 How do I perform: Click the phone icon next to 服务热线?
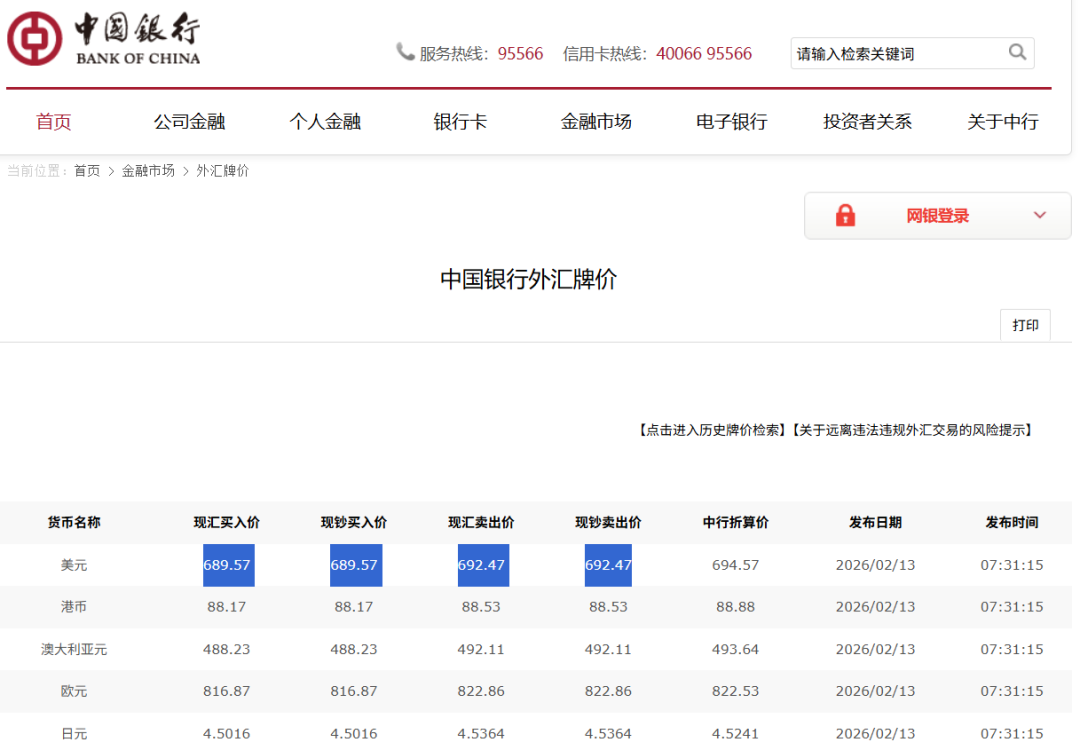click(x=405, y=52)
